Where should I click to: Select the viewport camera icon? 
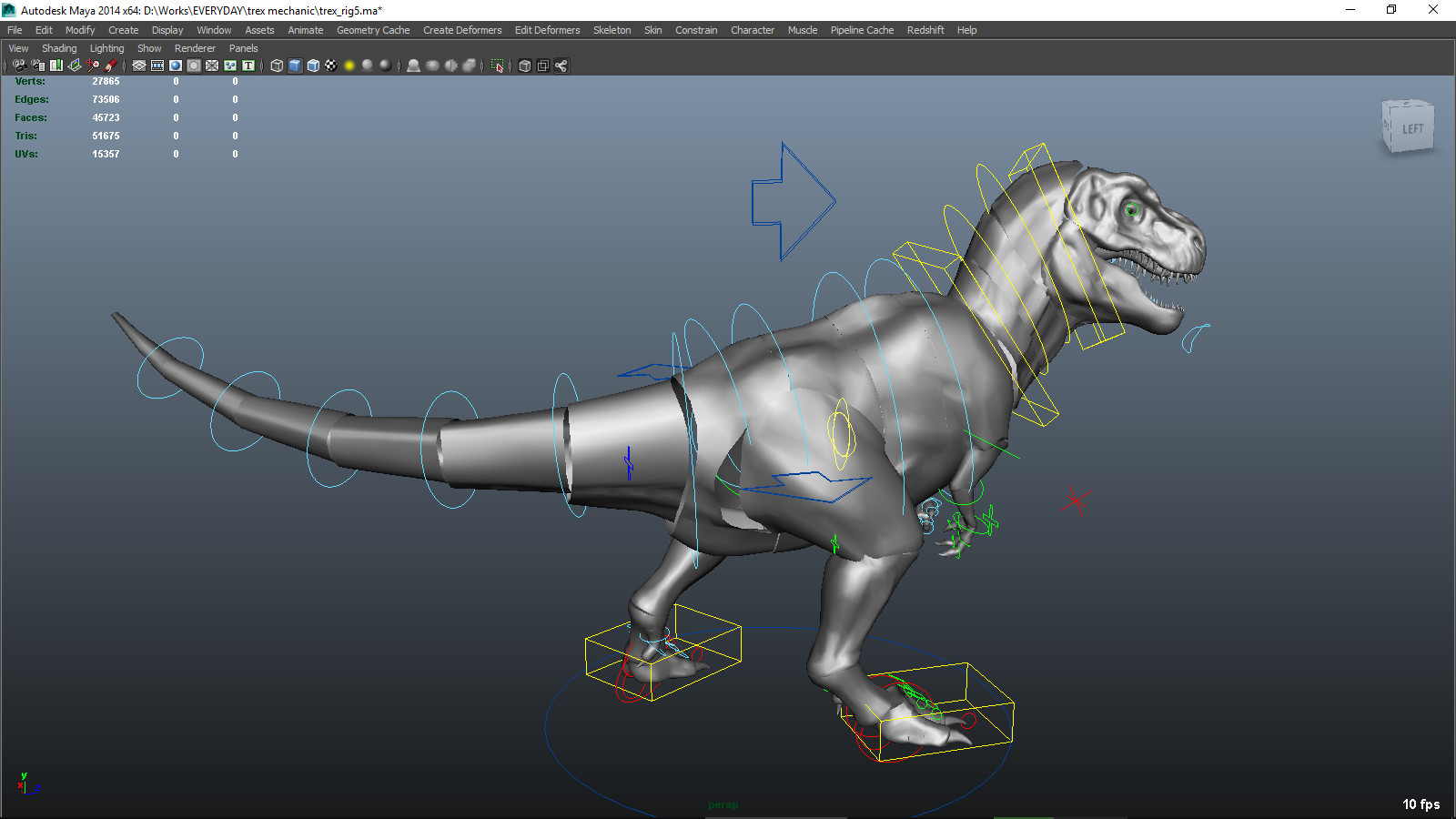18,66
